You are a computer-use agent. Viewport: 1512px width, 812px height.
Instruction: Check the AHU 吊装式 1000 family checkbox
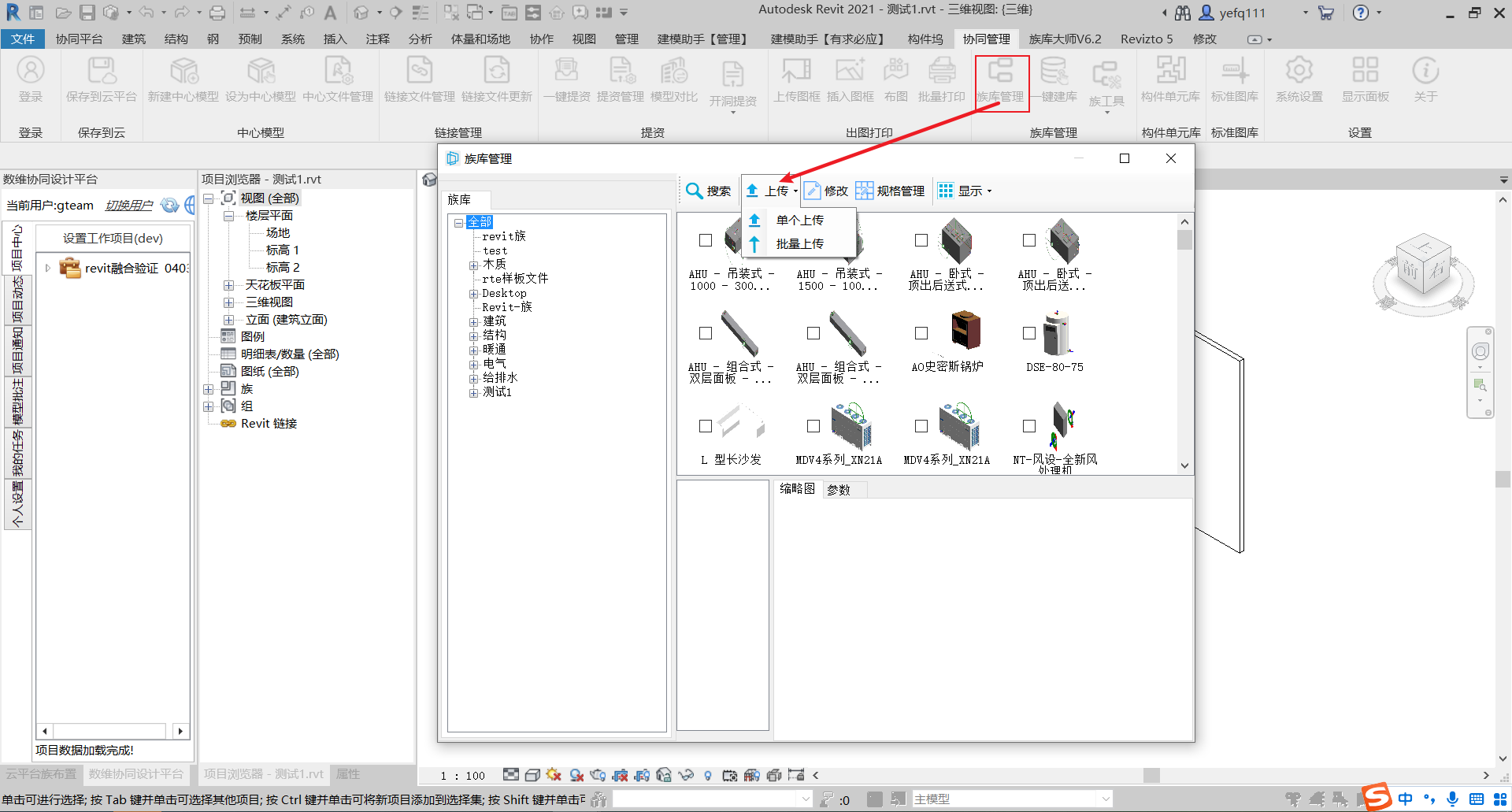706,240
